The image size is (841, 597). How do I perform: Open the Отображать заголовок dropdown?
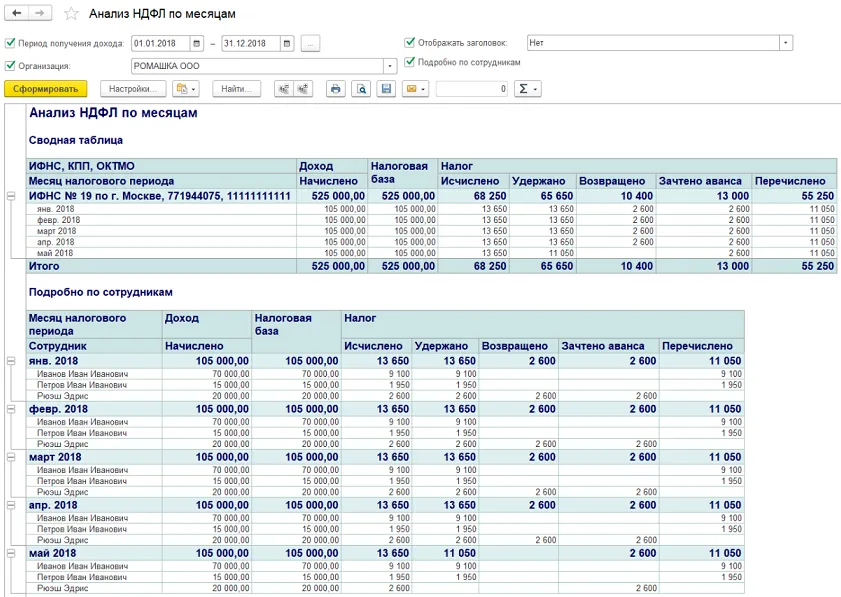point(786,43)
